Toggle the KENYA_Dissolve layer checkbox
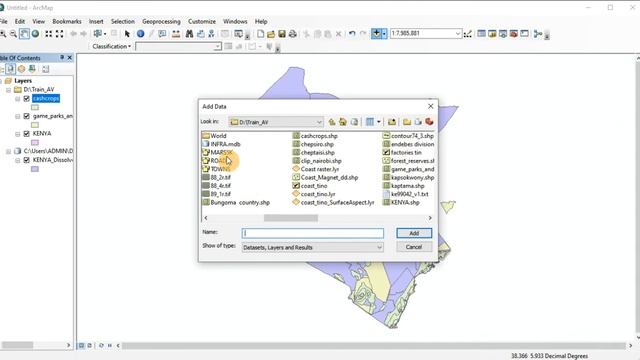Screen dimensions: 640x360 point(27,160)
